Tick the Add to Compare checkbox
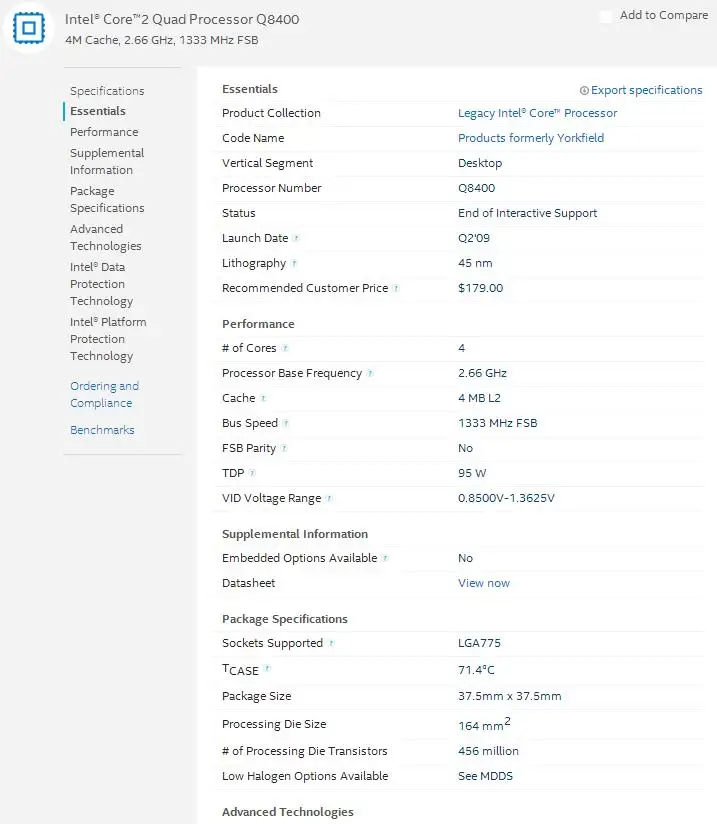The image size is (717, 824). [606, 17]
